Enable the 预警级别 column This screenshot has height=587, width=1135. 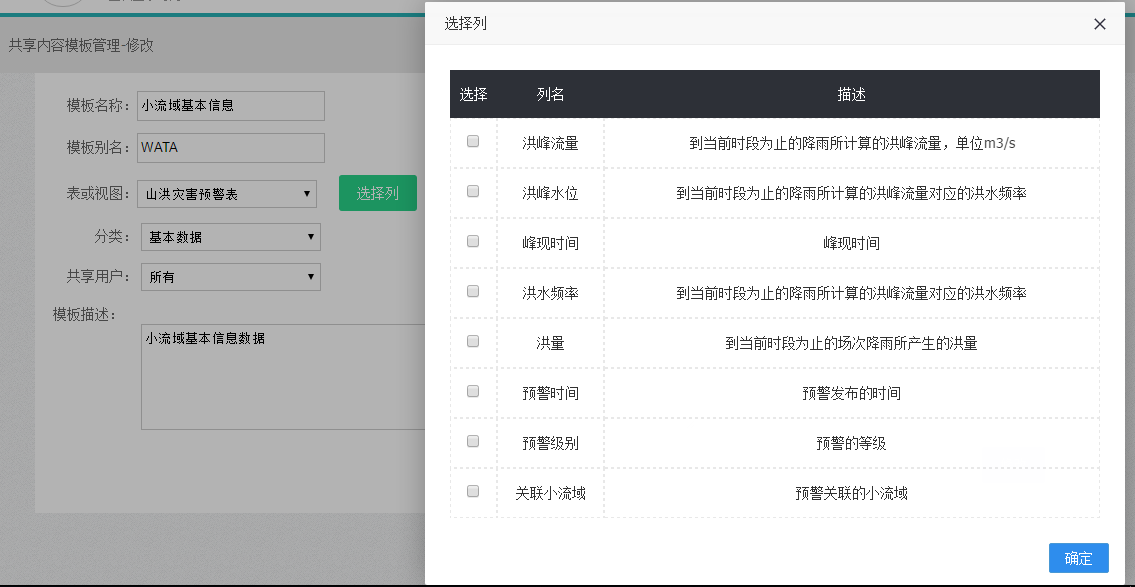pyautogui.click(x=472, y=440)
